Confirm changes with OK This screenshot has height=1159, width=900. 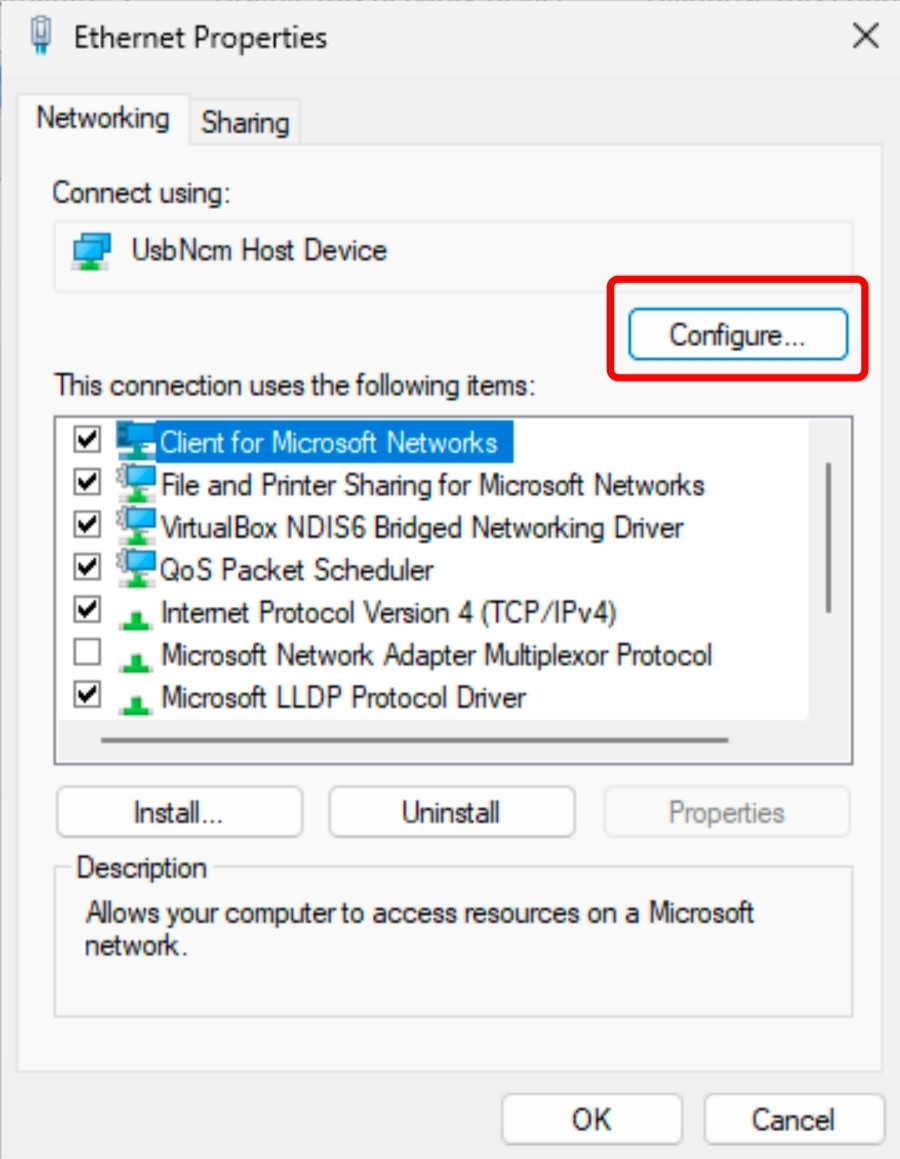pos(591,1119)
